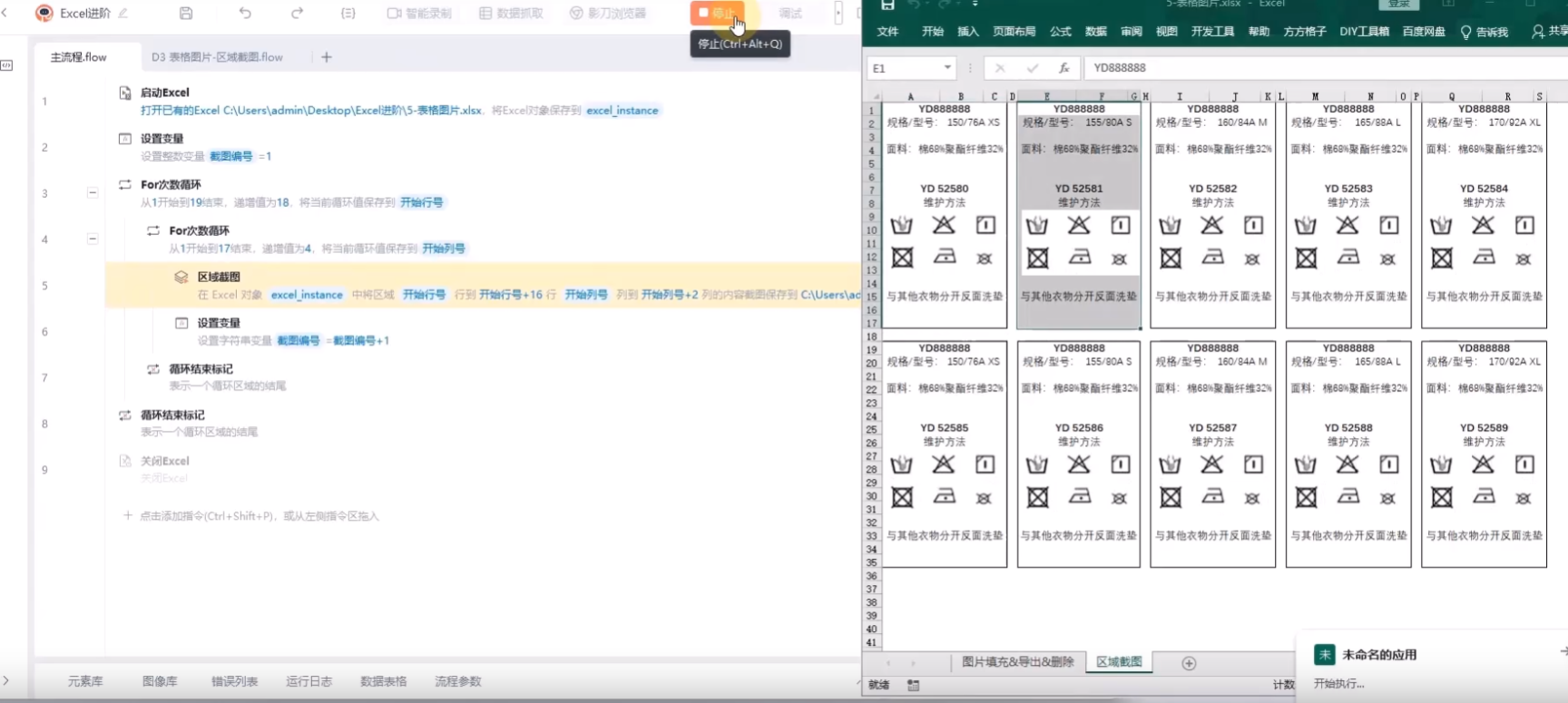Select the 区域截图 step on line 5

pos(219,277)
